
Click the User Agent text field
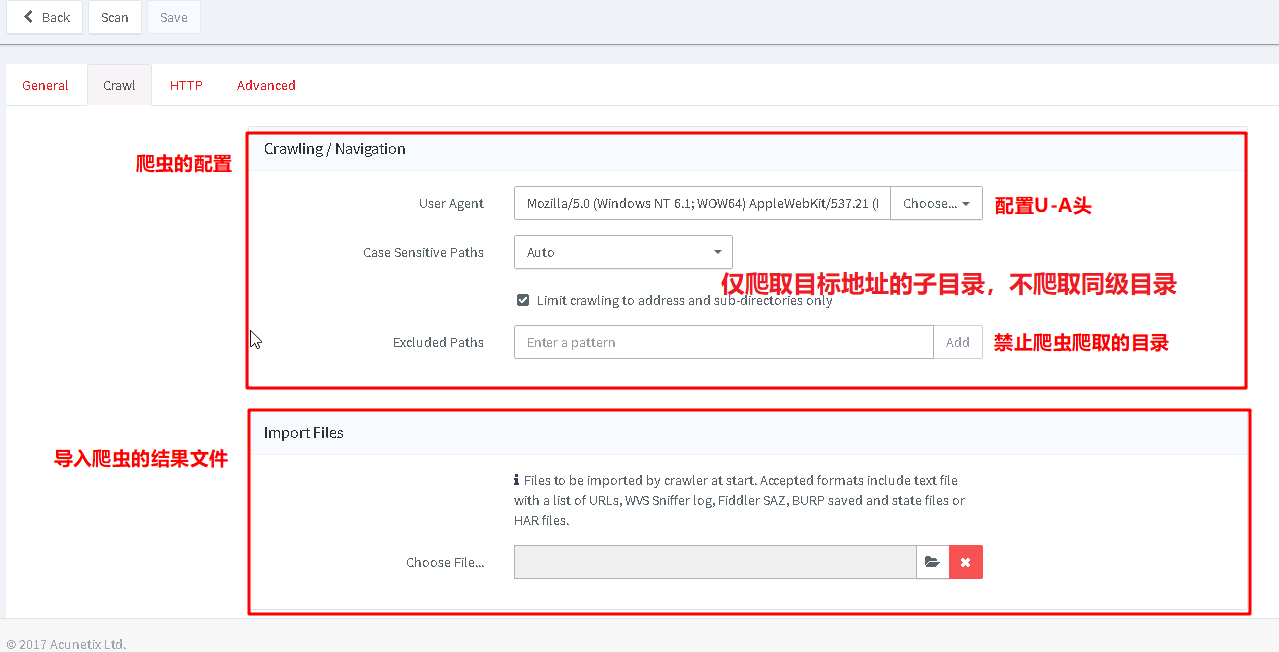click(x=702, y=203)
